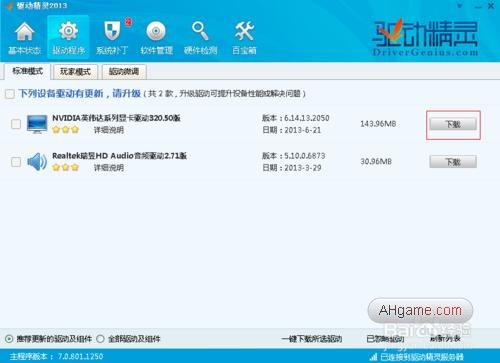Toggle the select-all updates checkbox
The width and height of the screenshot is (500, 363).
tap(10, 94)
